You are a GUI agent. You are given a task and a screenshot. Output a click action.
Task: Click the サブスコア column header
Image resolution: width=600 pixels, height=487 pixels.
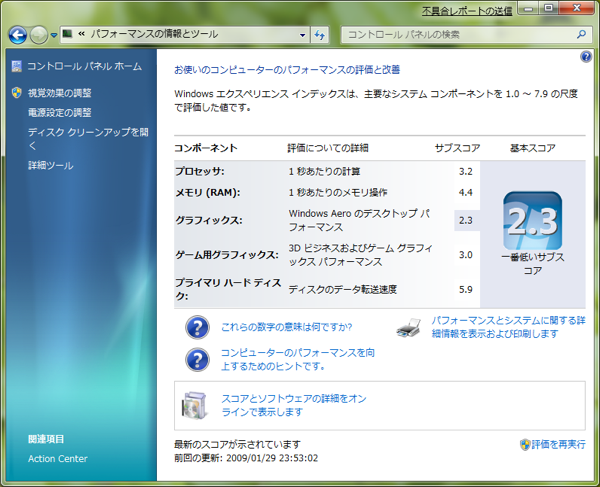click(458, 148)
